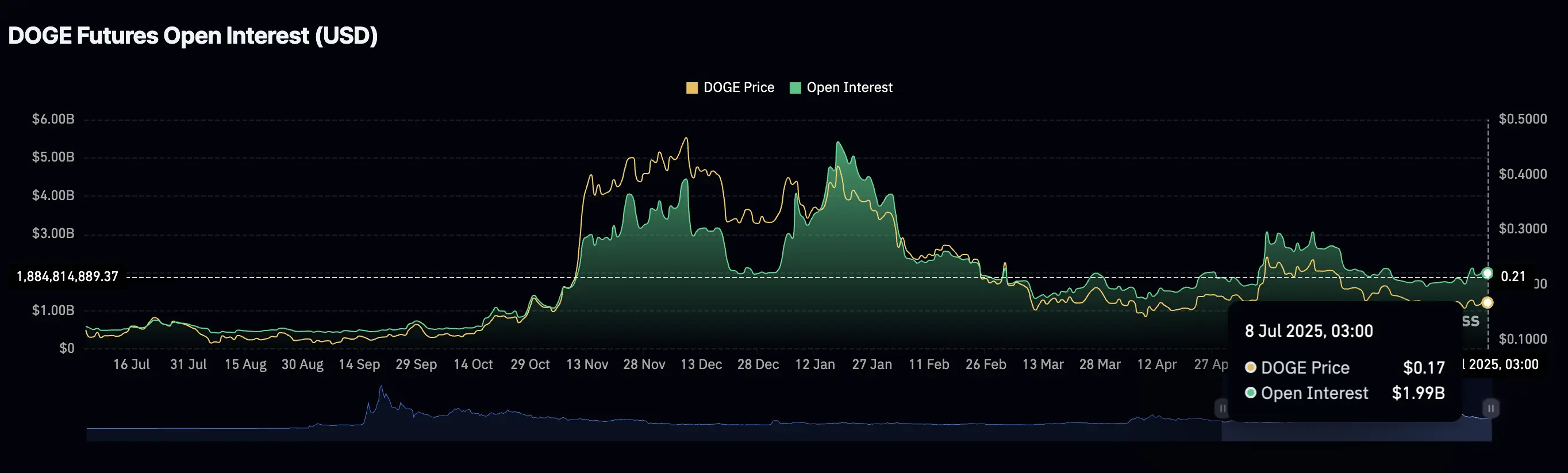
Task: Click the crosshair value label '1,884,814,889.37'
Action: (67, 277)
